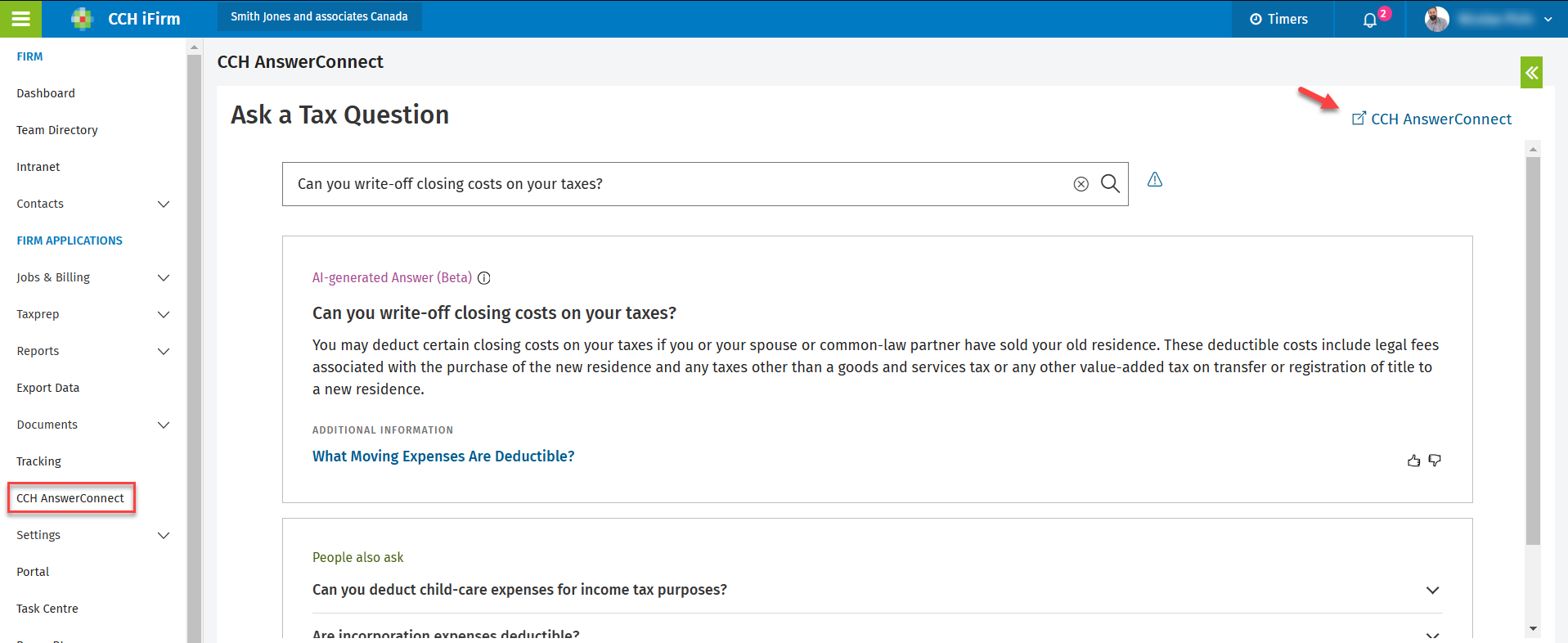
Task: Expand the Contacts menu chevron
Action: click(164, 204)
